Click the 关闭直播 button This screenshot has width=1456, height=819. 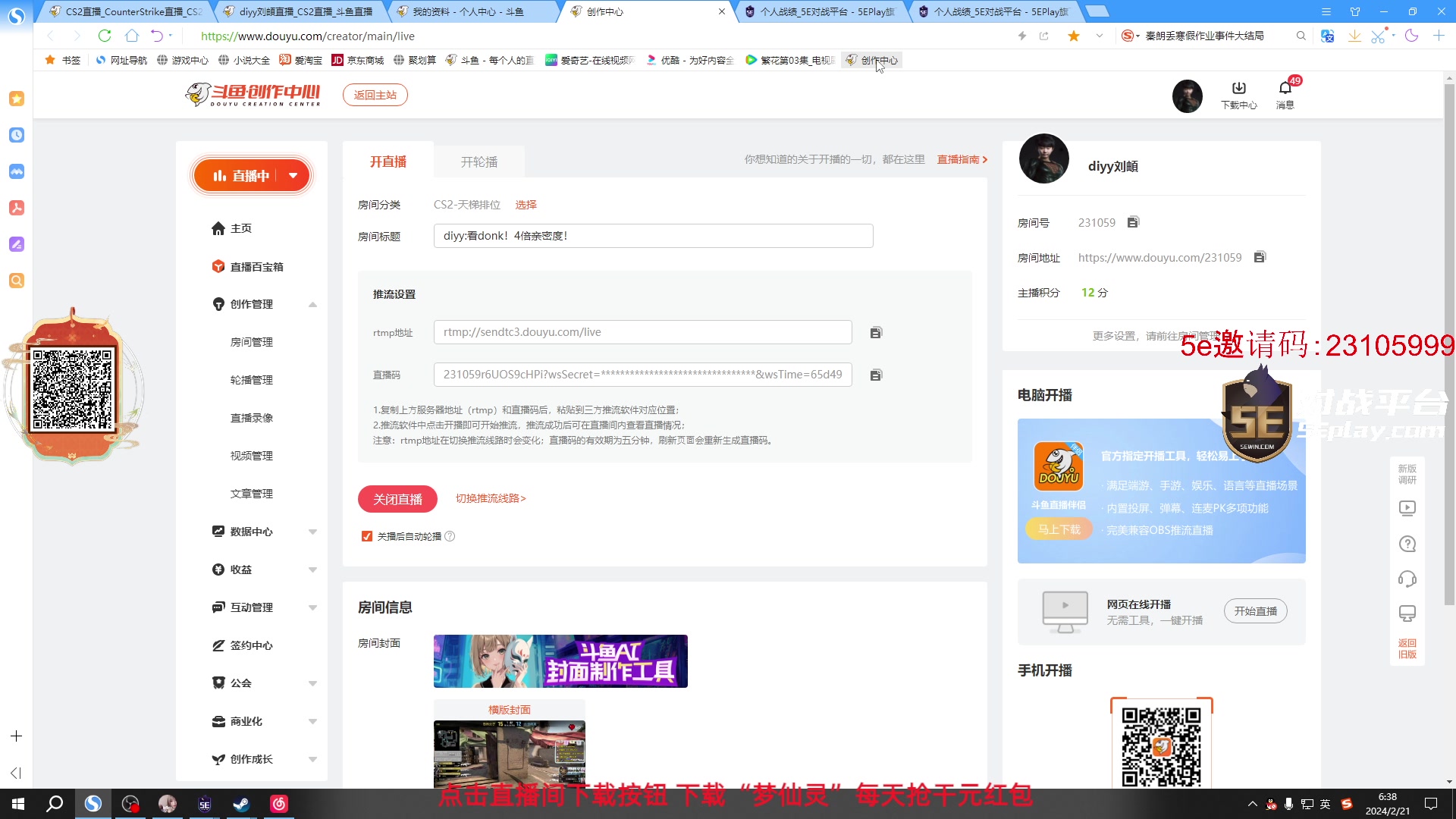tap(397, 498)
